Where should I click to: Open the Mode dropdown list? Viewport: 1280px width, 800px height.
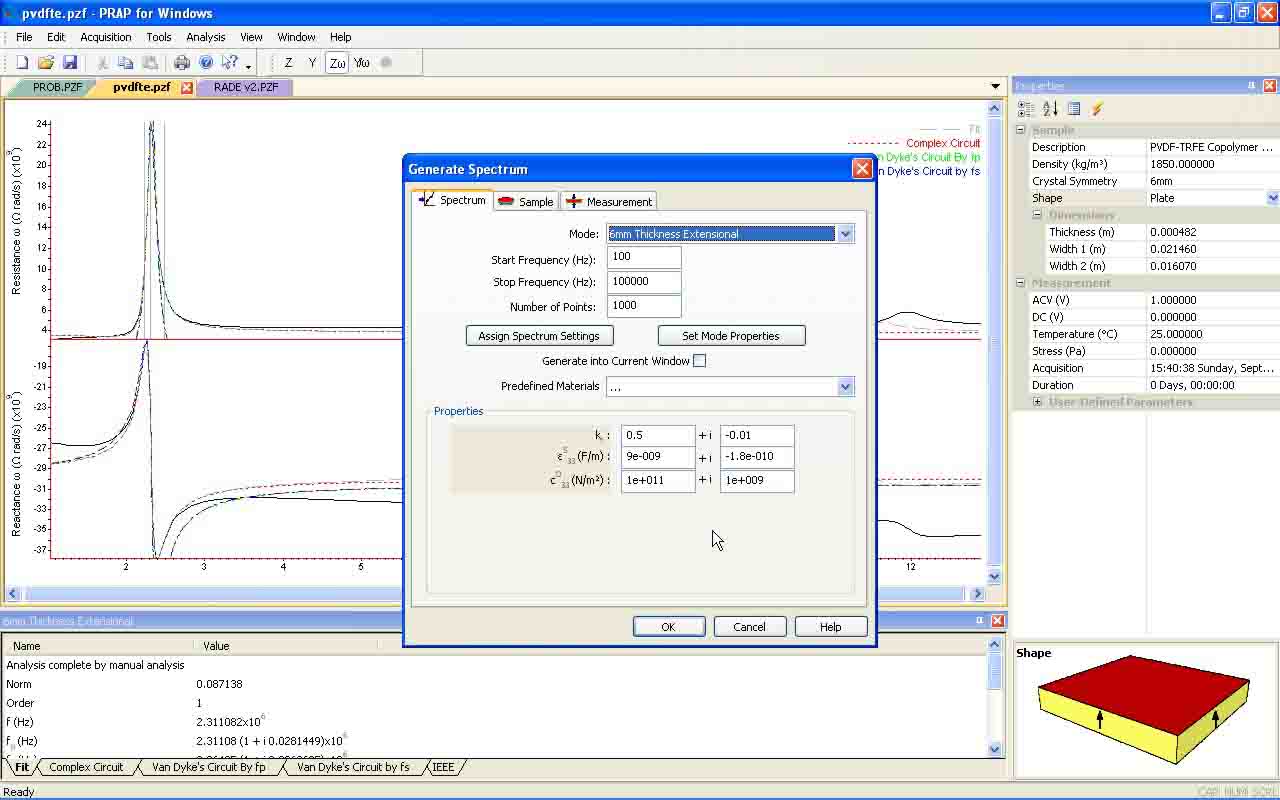click(x=845, y=234)
